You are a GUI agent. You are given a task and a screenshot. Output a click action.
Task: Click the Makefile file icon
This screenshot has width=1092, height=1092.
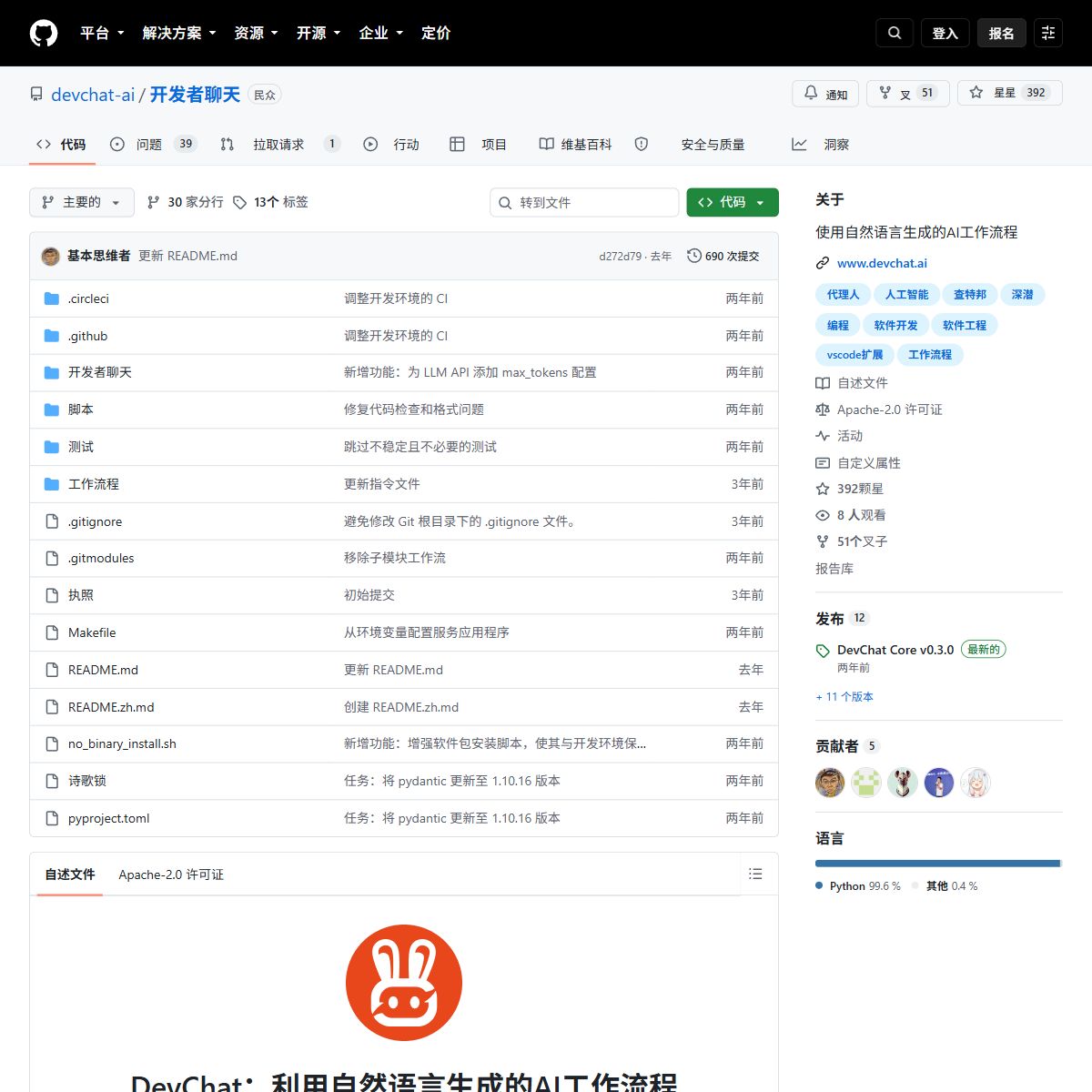pos(52,632)
